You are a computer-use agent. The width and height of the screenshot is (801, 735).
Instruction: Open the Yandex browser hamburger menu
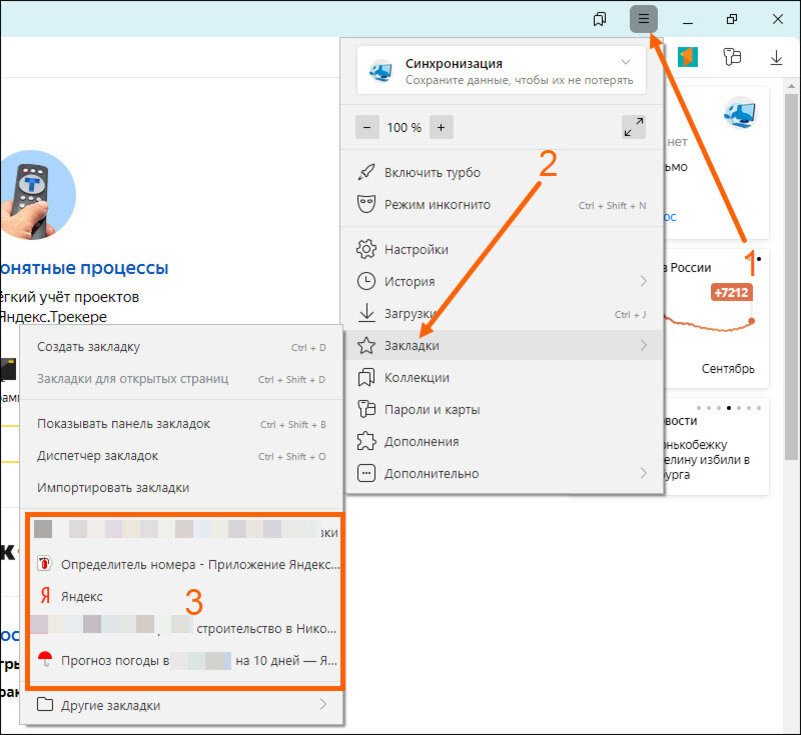pyautogui.click(x=643, y=19)
